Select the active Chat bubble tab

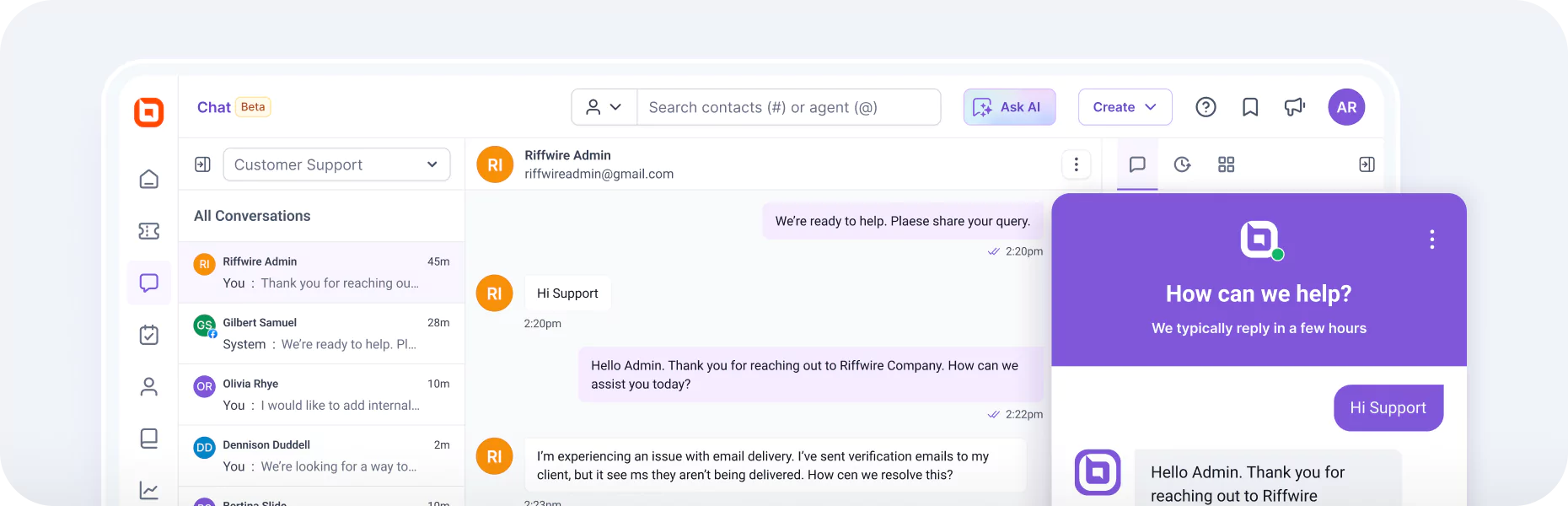pyautogui.click(x=1137, y=164)
